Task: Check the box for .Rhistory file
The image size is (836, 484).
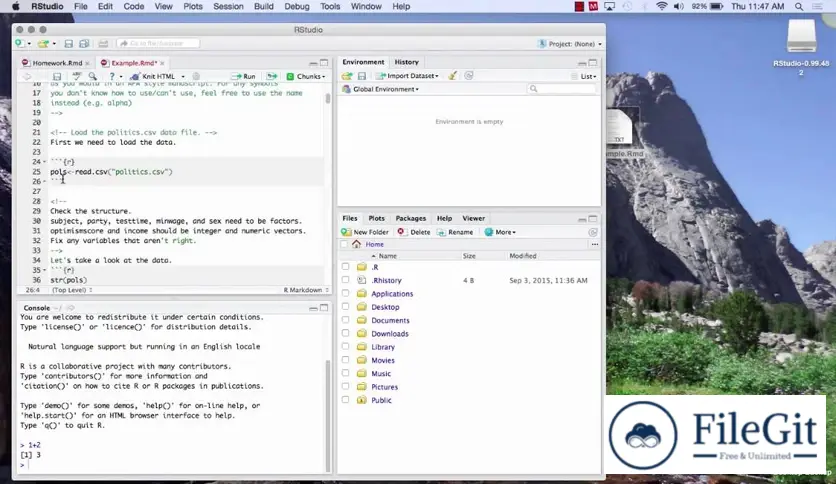Action: (345, 280)
